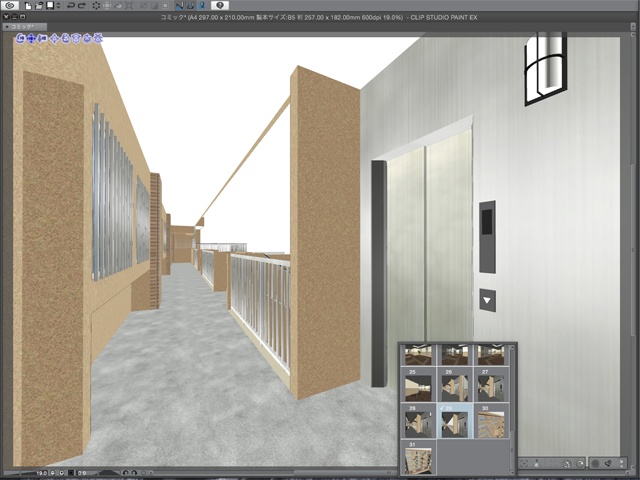Save the document using toolbar icon
The width and height of the screenshot is (640, 480).
pyautogui.click(x=50, y=5)
